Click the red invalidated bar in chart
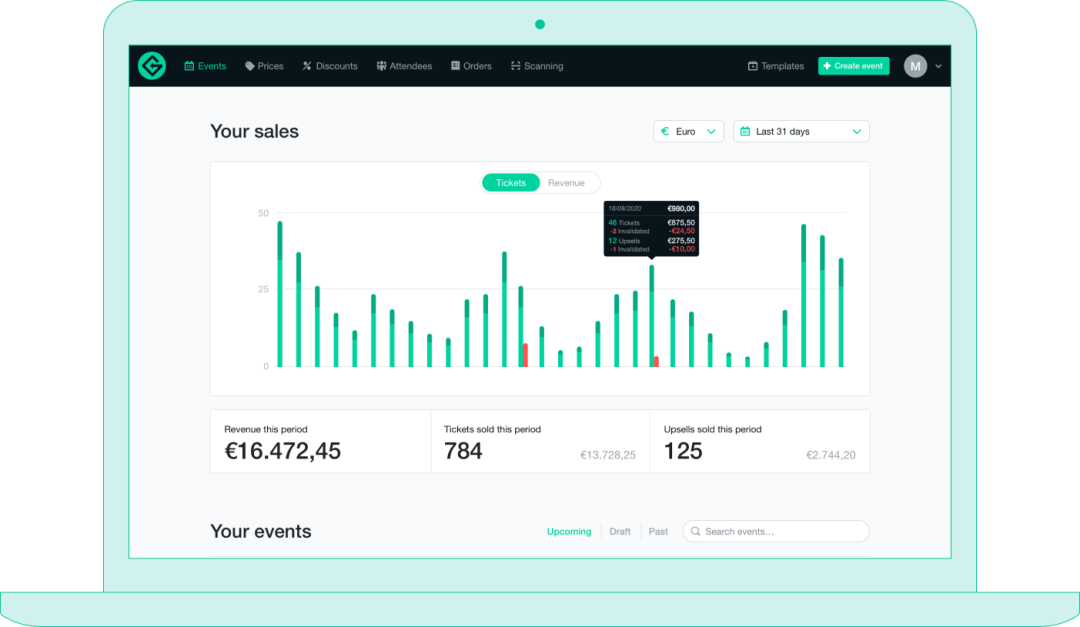The height and width of the screenshot is (627, 1080). click(x=525, y=355)
